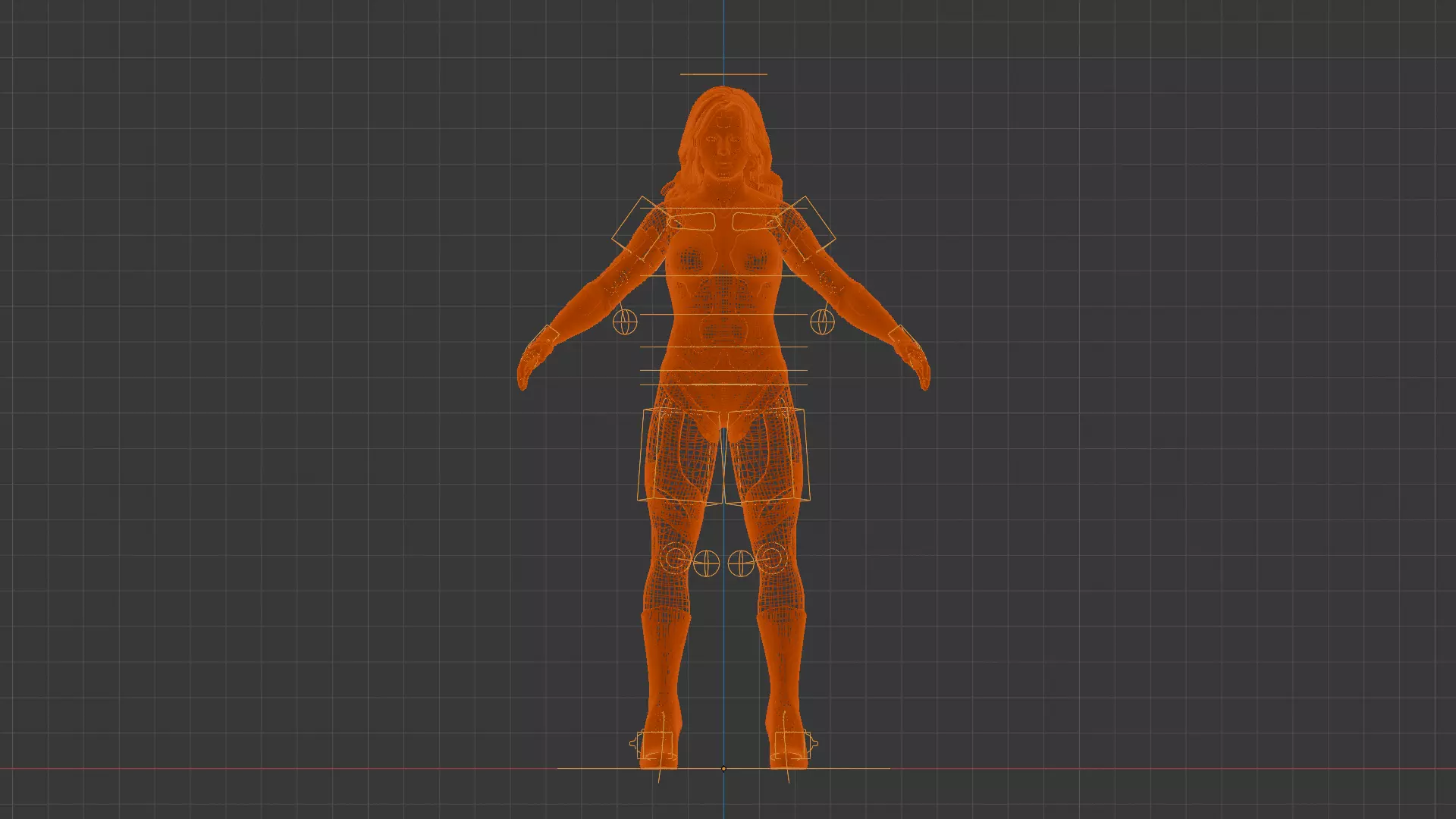The image size is (1456, 819).
Task: Select the horizontal line control above the head
Action: click(723, 74)
